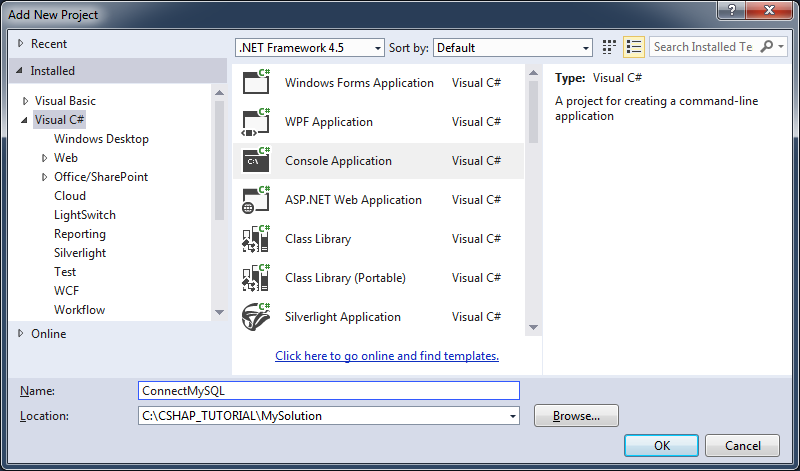This screenshot has height=471, width=800.
Task: Click the 'WPF Application' template name
Action: (x=329, y=122)
